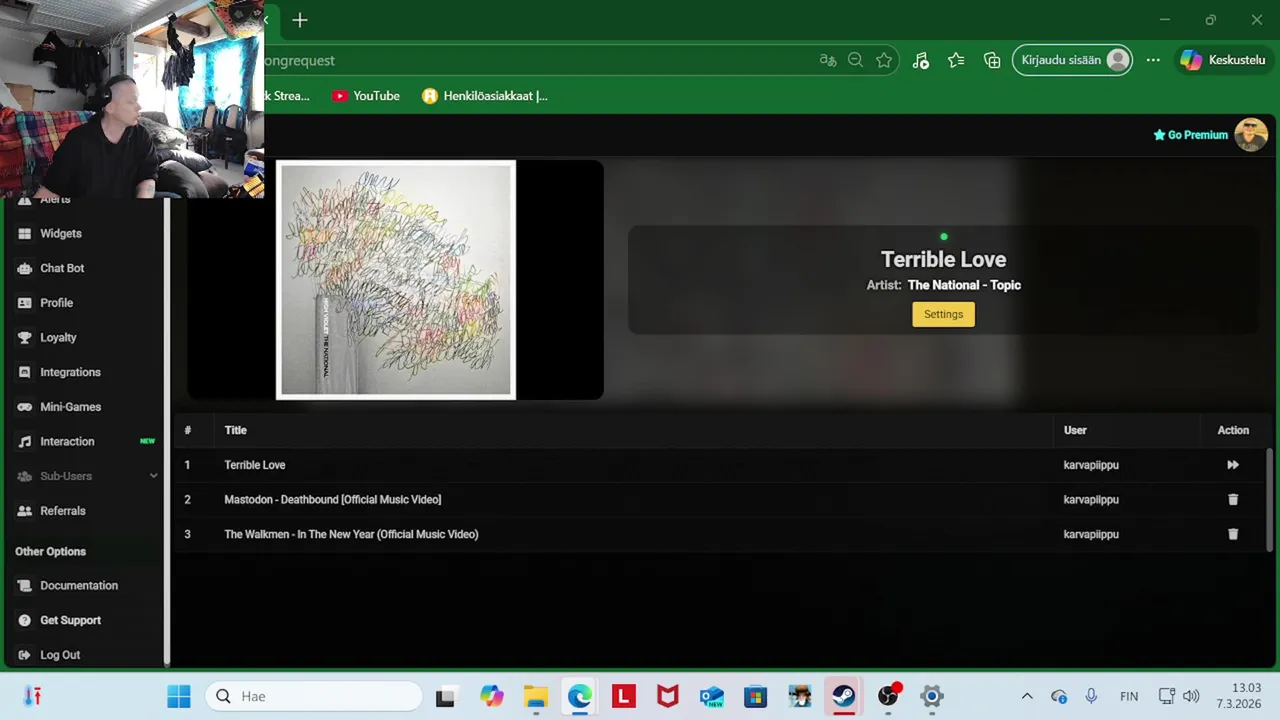Image resolution: width=1280 pixels, height=720 pixels.
Task: Open the Henkilöasiakkaat bookmark
Action: (x=485, y=96)
